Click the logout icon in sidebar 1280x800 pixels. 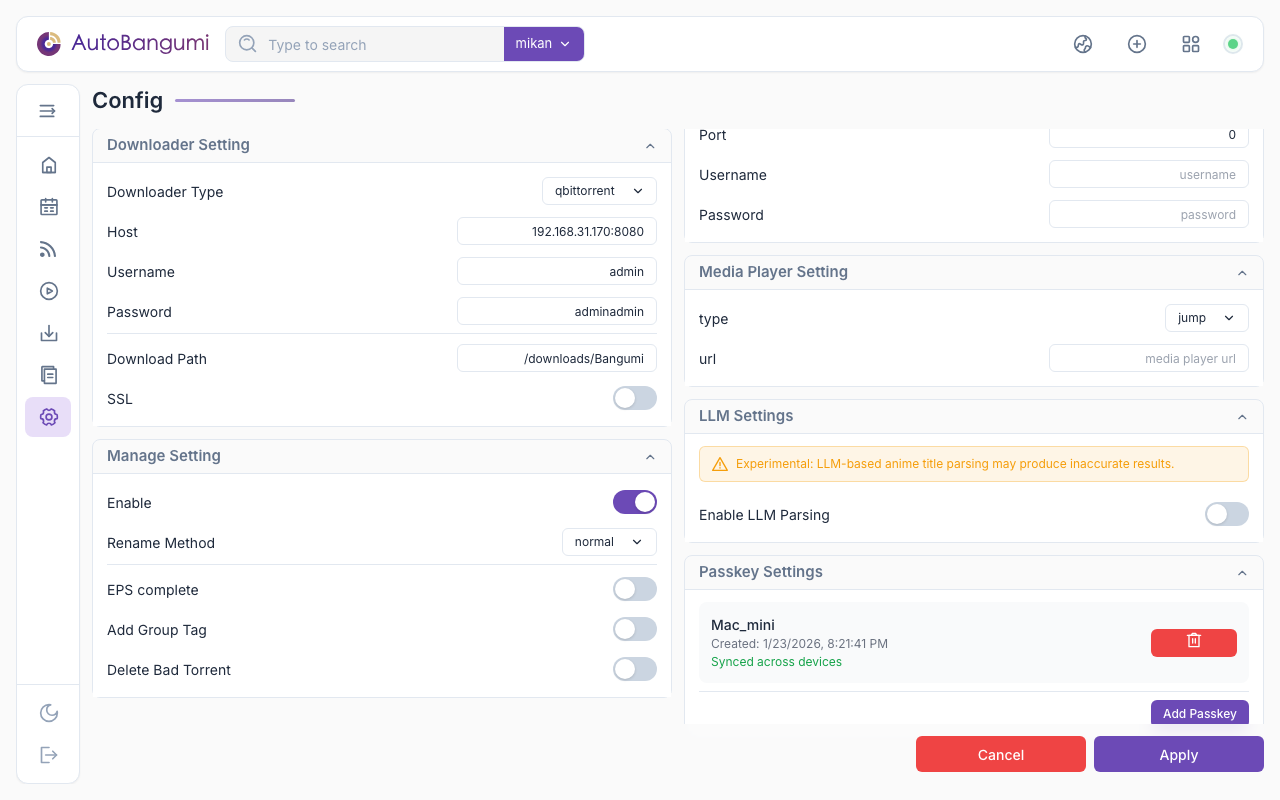point(48,755)
